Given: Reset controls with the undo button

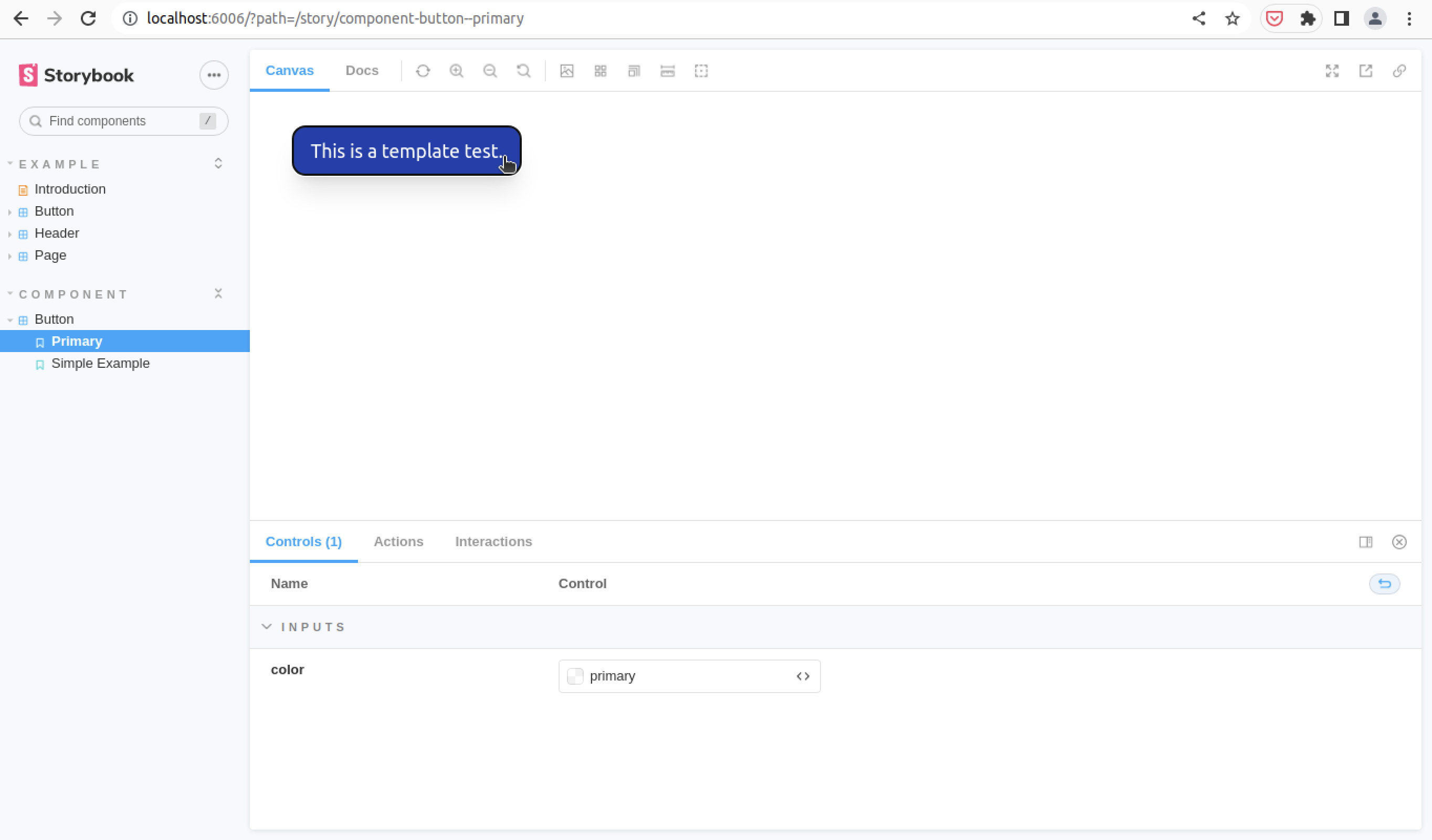Looking at the screenshot, I should pos(1384,584).
